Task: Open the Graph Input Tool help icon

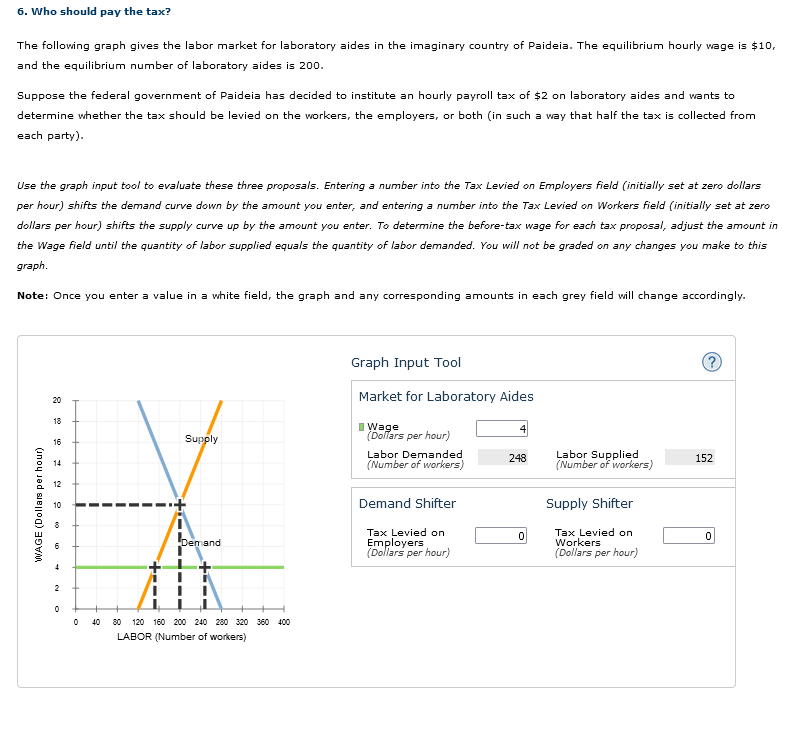Action: click(711, 362)
